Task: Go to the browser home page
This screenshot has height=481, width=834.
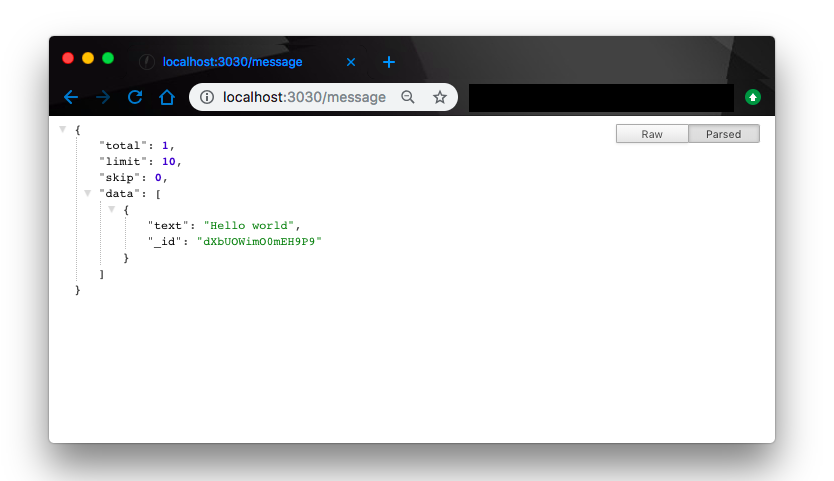Action: point(167,97)
